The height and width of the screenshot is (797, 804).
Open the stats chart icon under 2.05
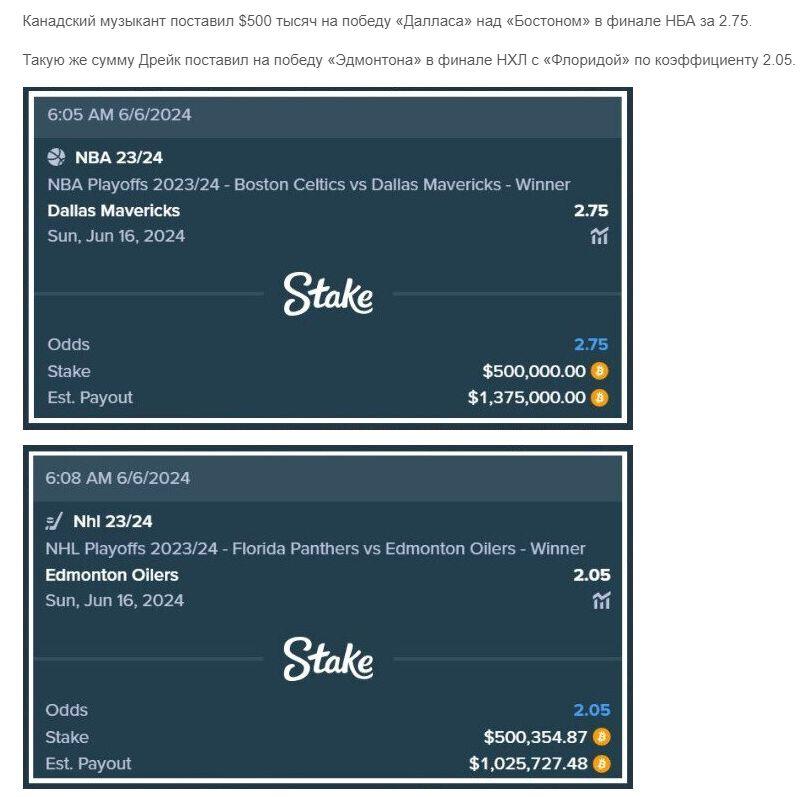601,601
